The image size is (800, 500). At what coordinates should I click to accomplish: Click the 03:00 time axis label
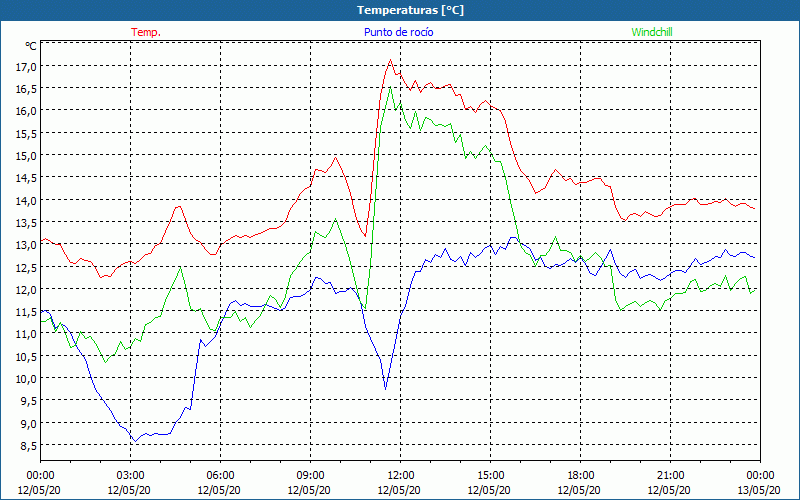pyautogui.click(x=130, y=476)
